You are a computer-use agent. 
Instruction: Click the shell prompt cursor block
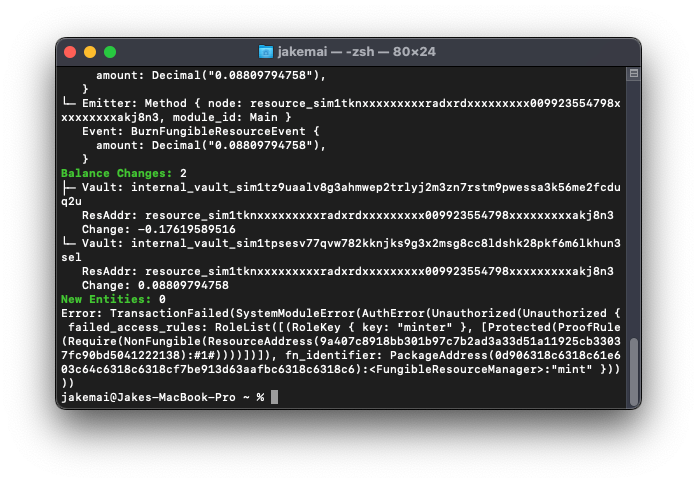[274, 397]
